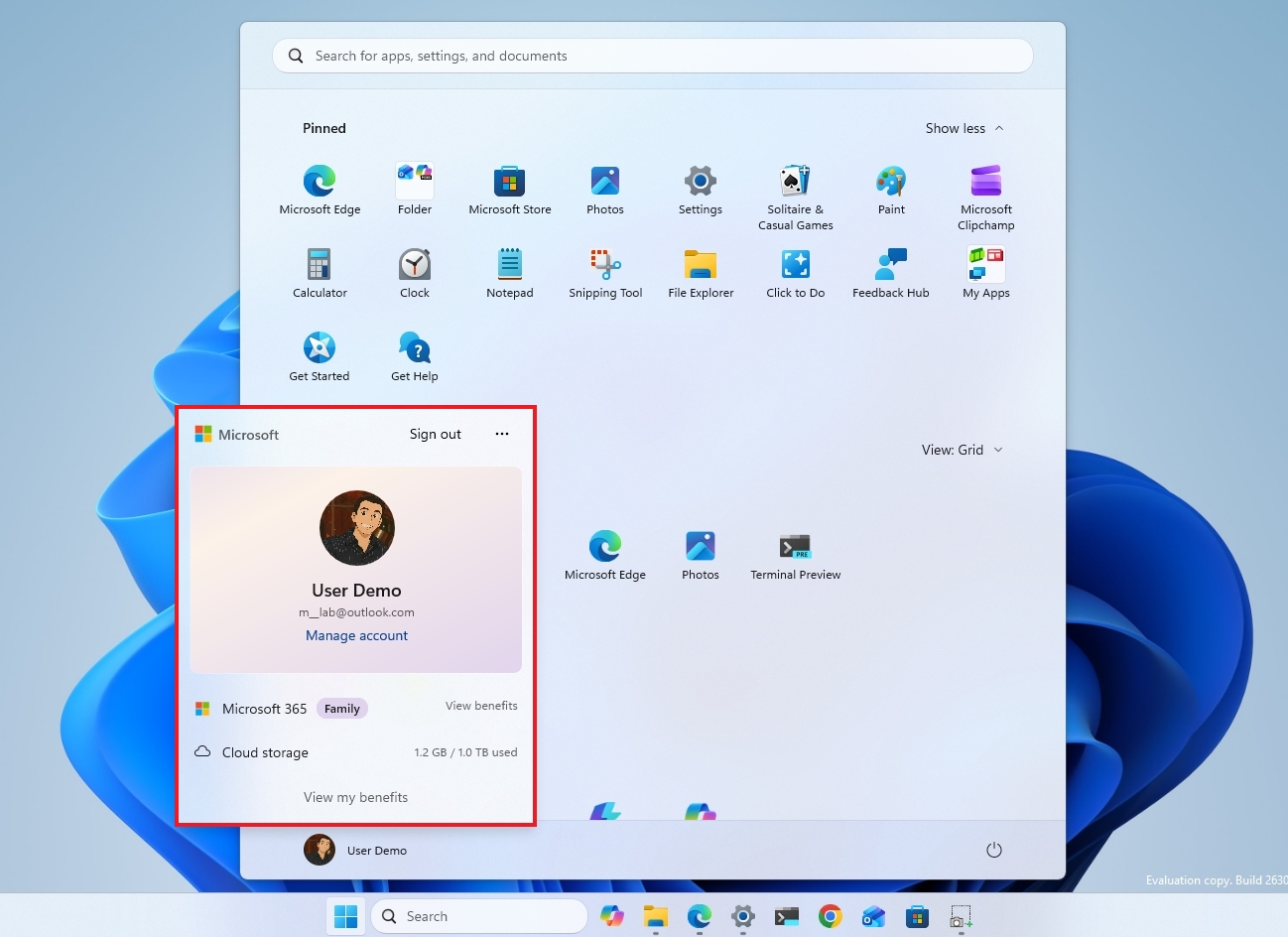Open Feedback Hub
This screenshot has height=937, width=1288.
(x=891, y=273)
